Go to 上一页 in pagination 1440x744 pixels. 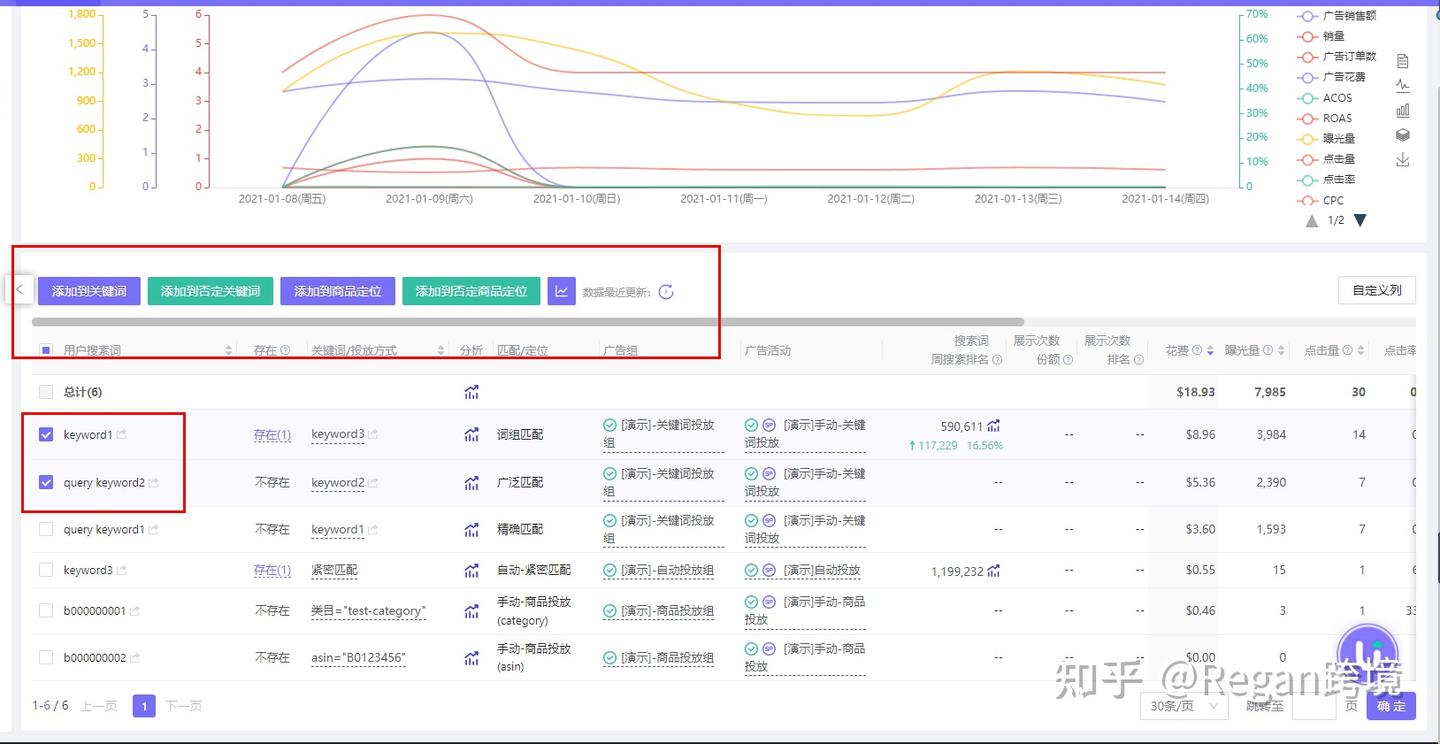click(x=98, y=706)
